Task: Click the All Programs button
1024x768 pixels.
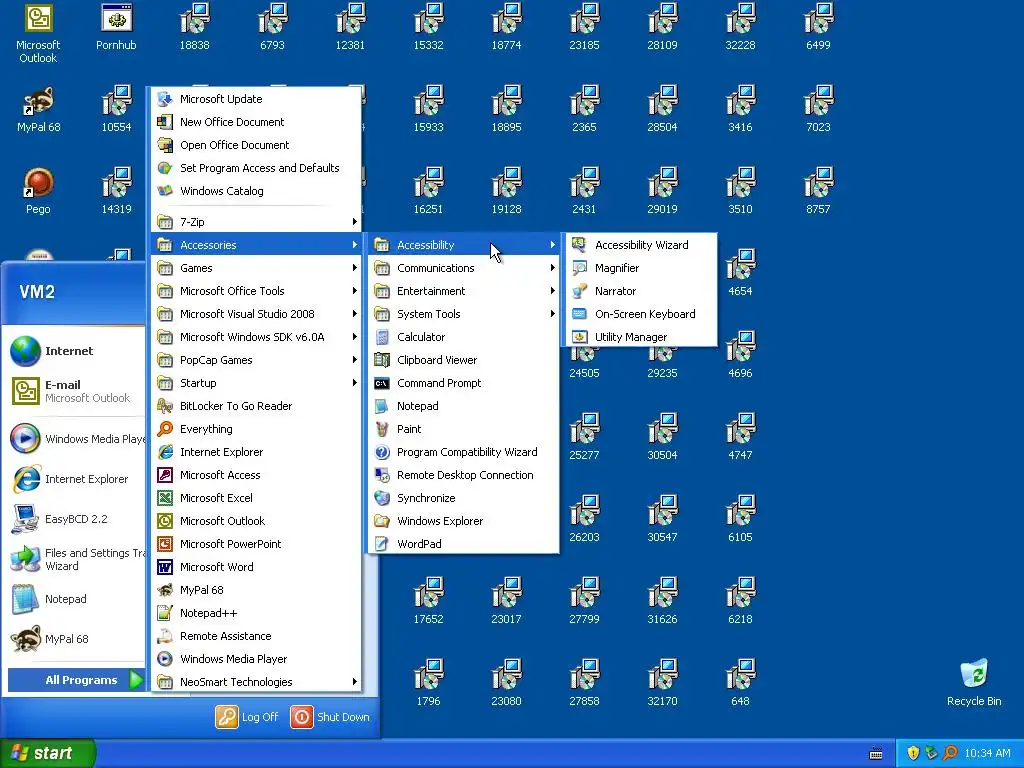Action: (76, 680)
